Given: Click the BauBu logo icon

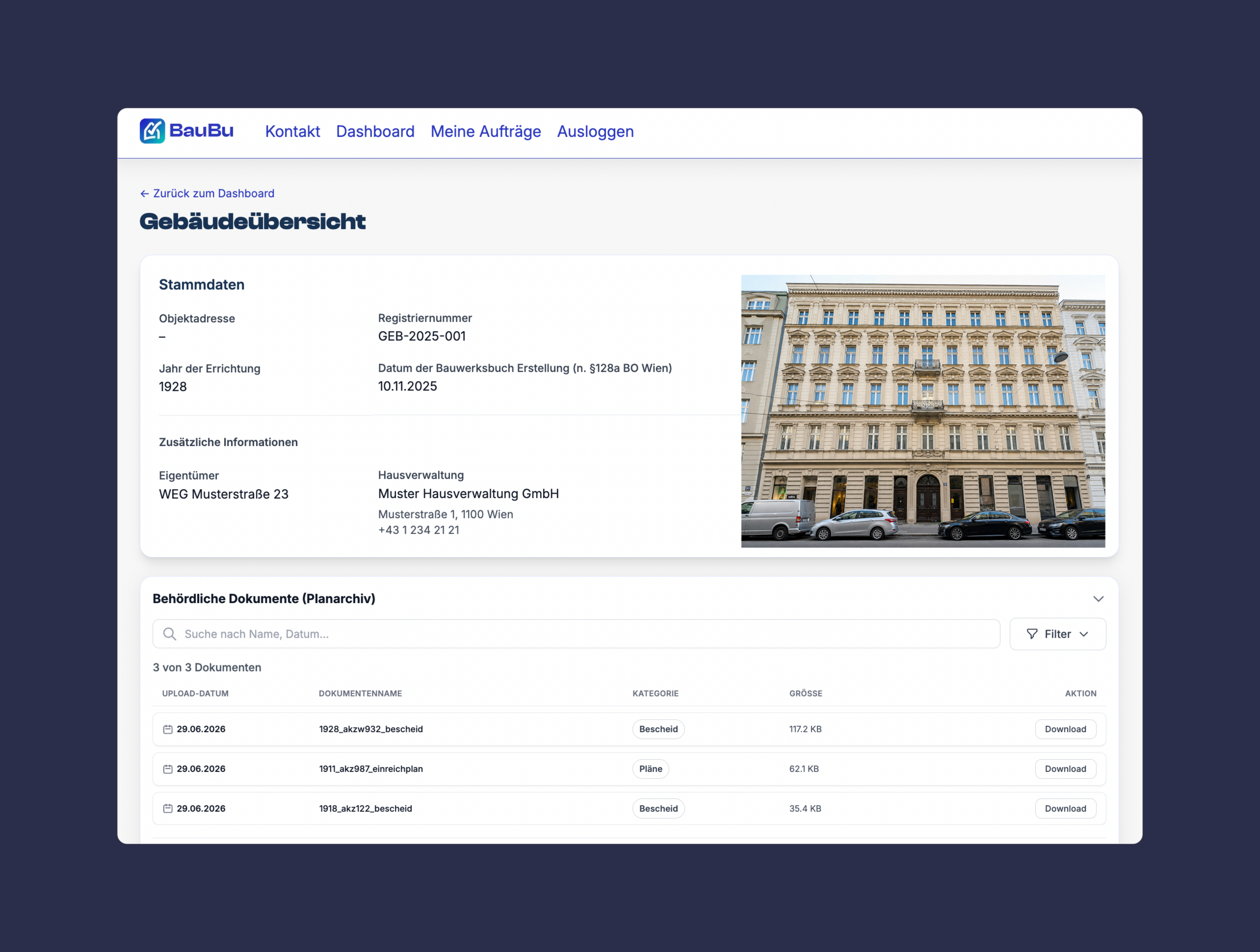Looking at the screenshot, I should click(x=152, y=131).
